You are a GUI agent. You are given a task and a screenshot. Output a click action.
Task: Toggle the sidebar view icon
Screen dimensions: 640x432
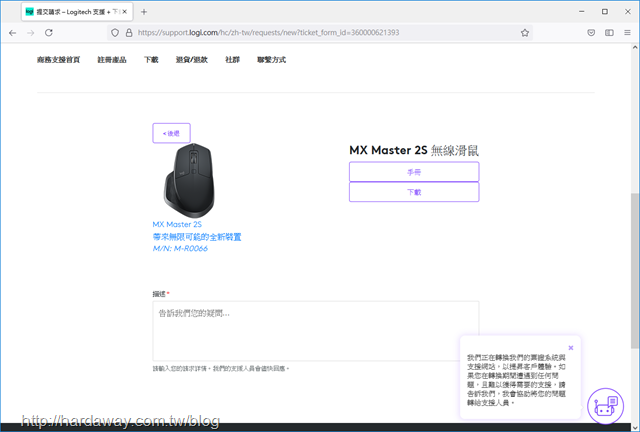[x=609, y=33]
